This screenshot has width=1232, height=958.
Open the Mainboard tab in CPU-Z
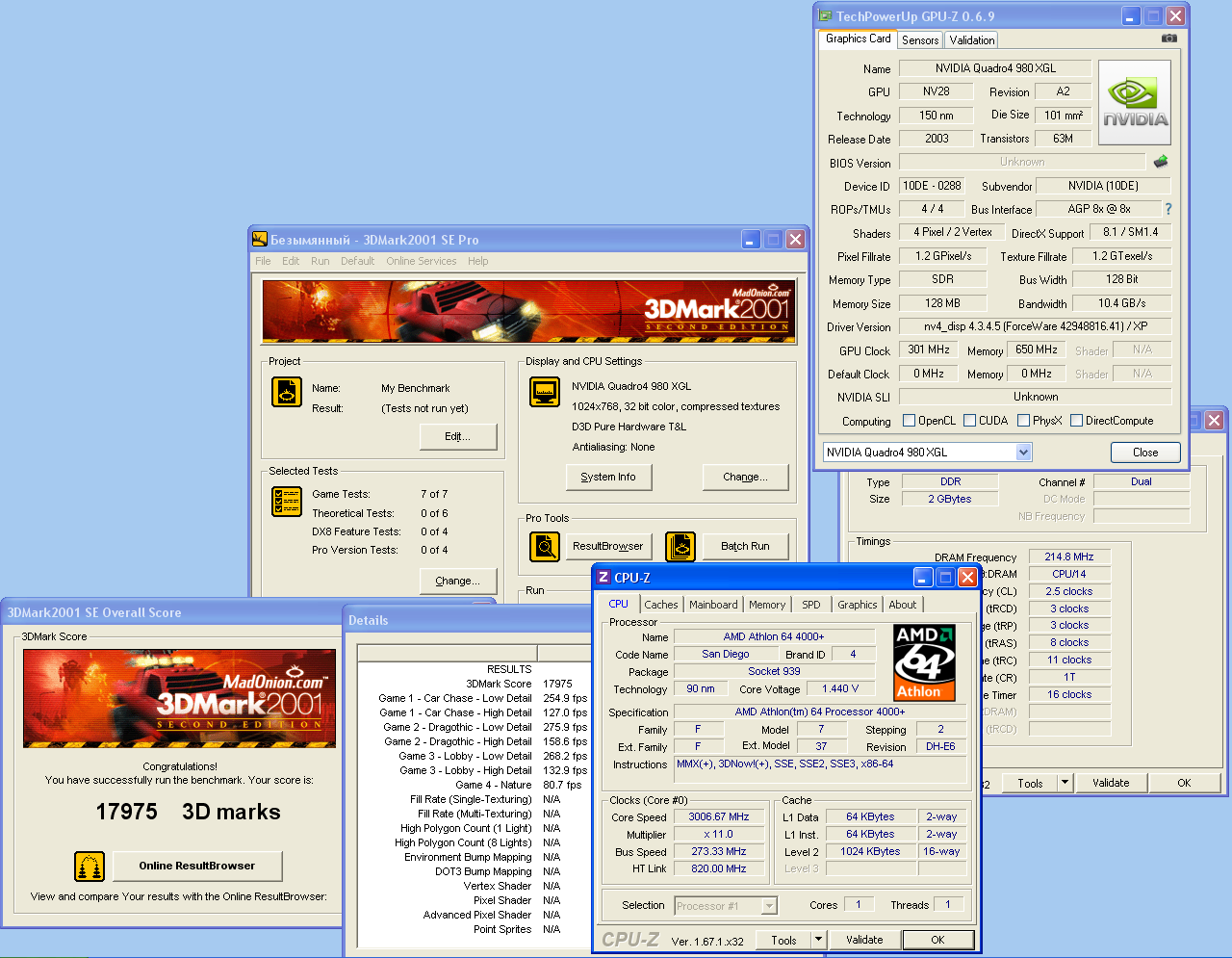tap(713, 605)
